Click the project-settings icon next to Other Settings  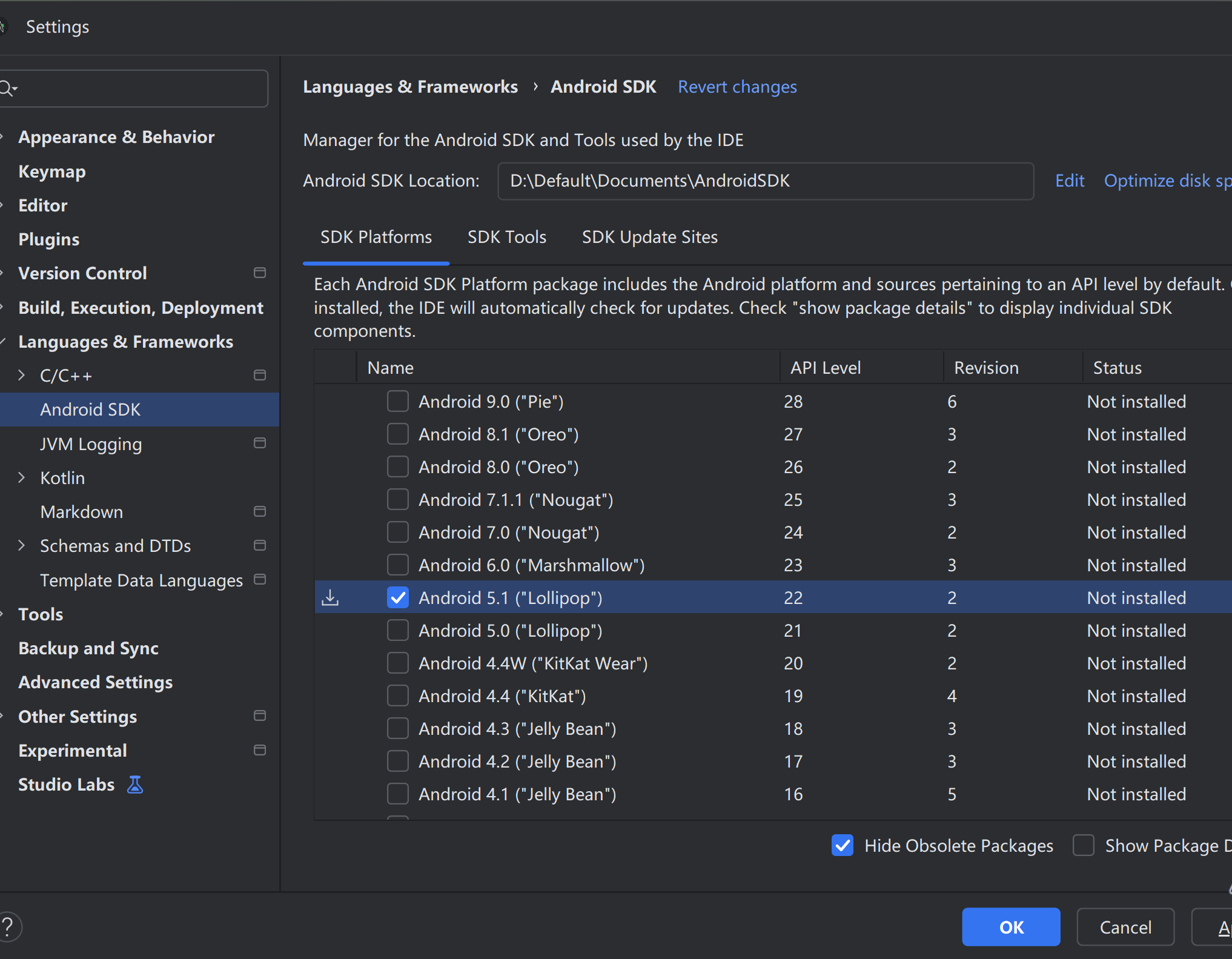point(260,716)
